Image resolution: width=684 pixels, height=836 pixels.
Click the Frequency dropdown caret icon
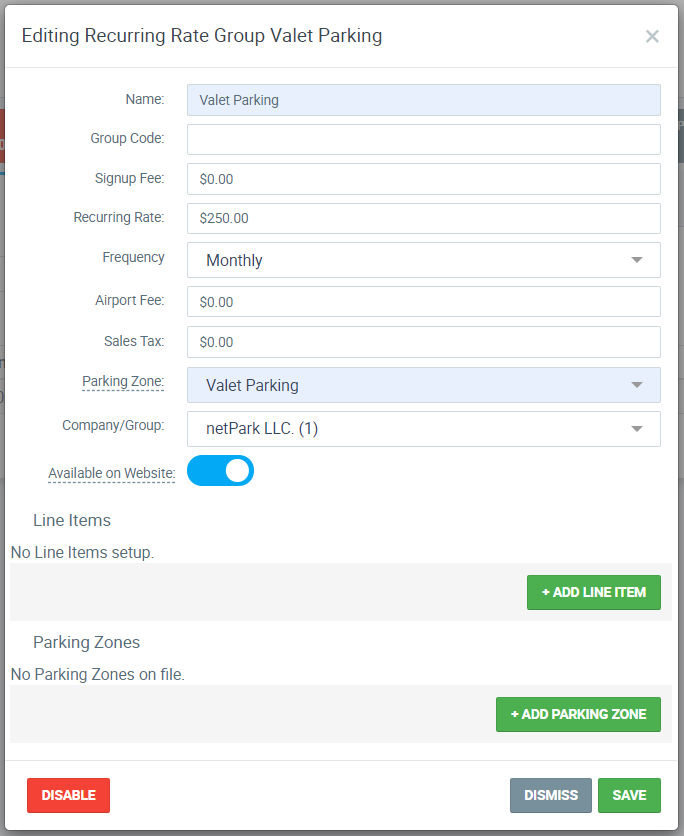tap(637, 259)
